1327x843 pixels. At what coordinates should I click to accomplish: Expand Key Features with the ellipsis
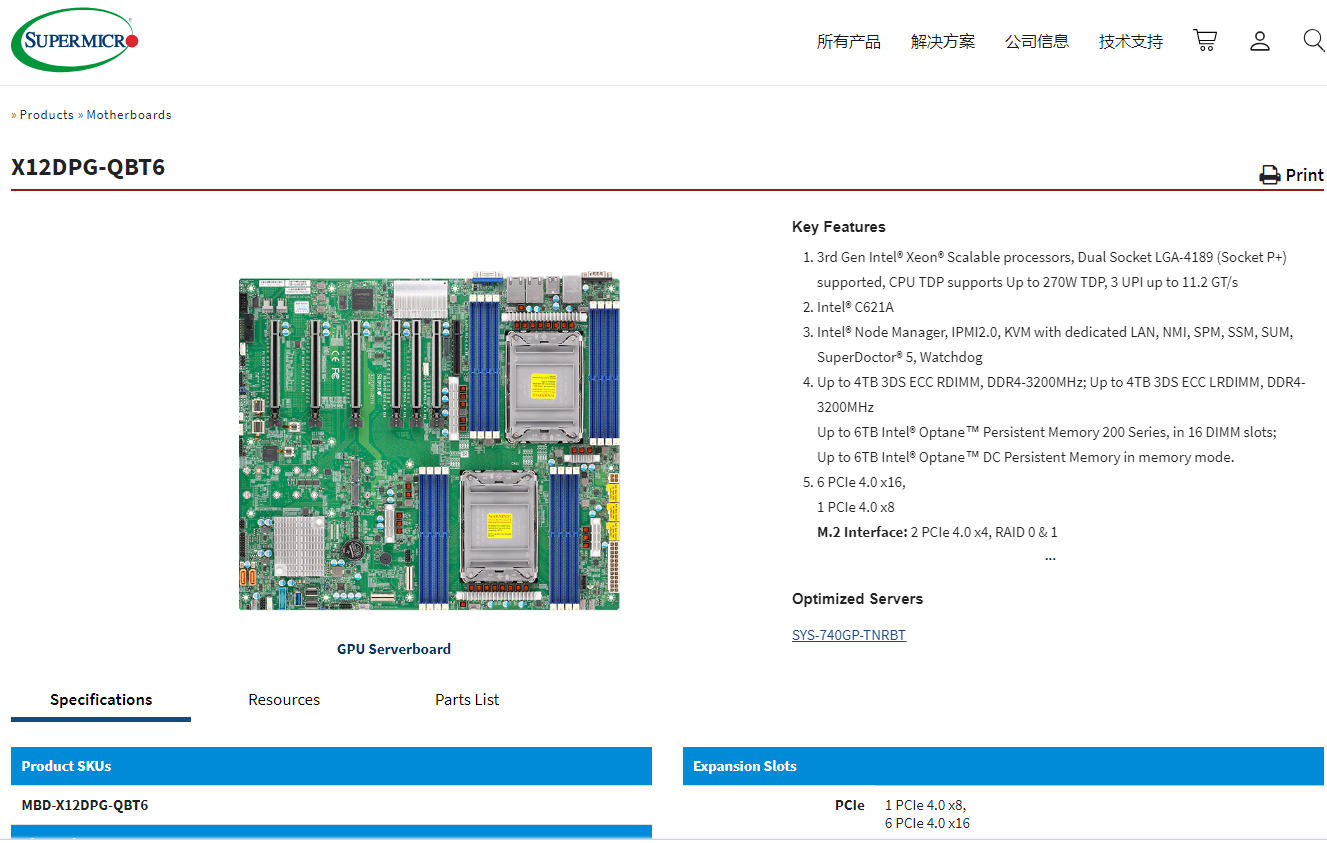click(x=1050, y=557)
